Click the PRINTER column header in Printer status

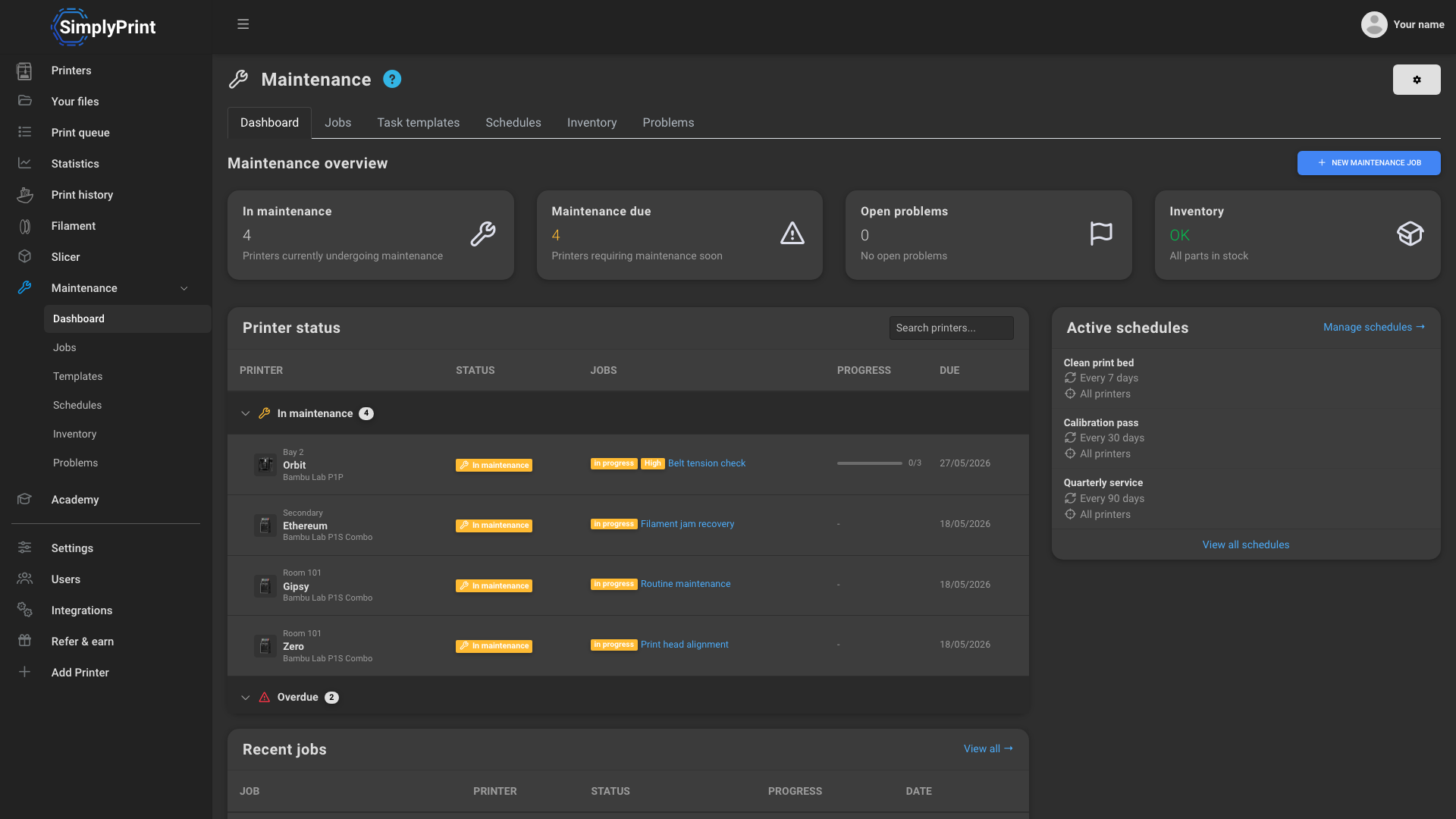(261, 370)
